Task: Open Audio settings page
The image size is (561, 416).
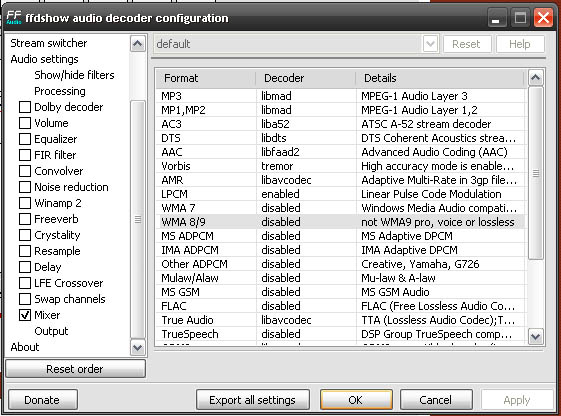Action: tap(44, 59)
